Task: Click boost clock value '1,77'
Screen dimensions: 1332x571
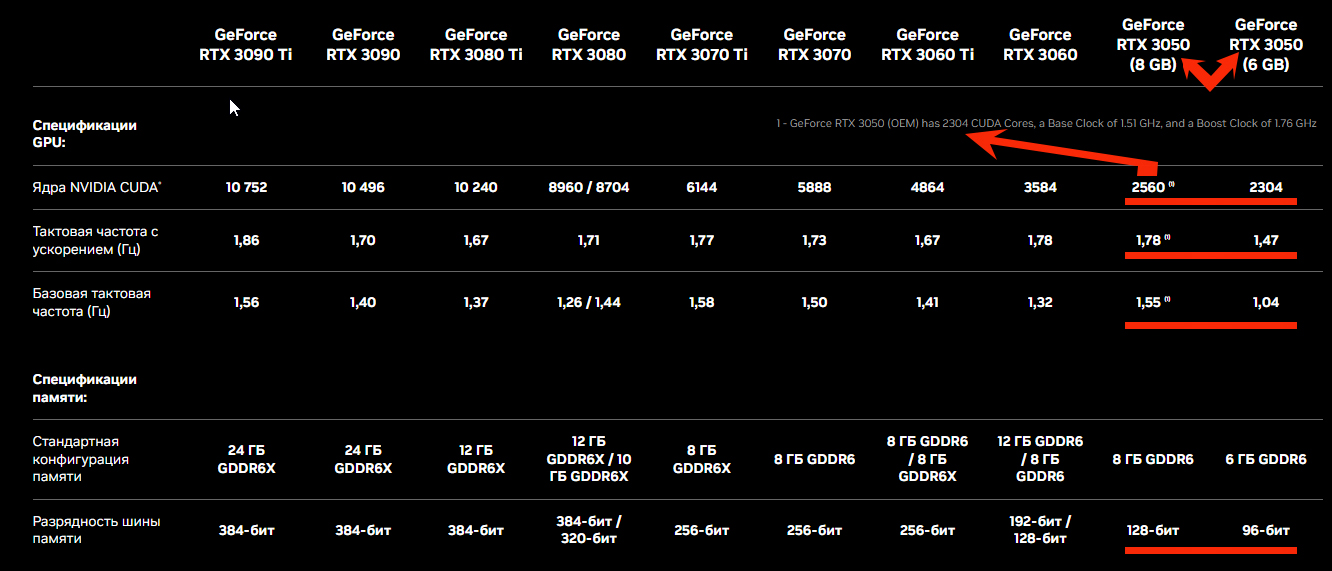Action: tap(702, 240)
